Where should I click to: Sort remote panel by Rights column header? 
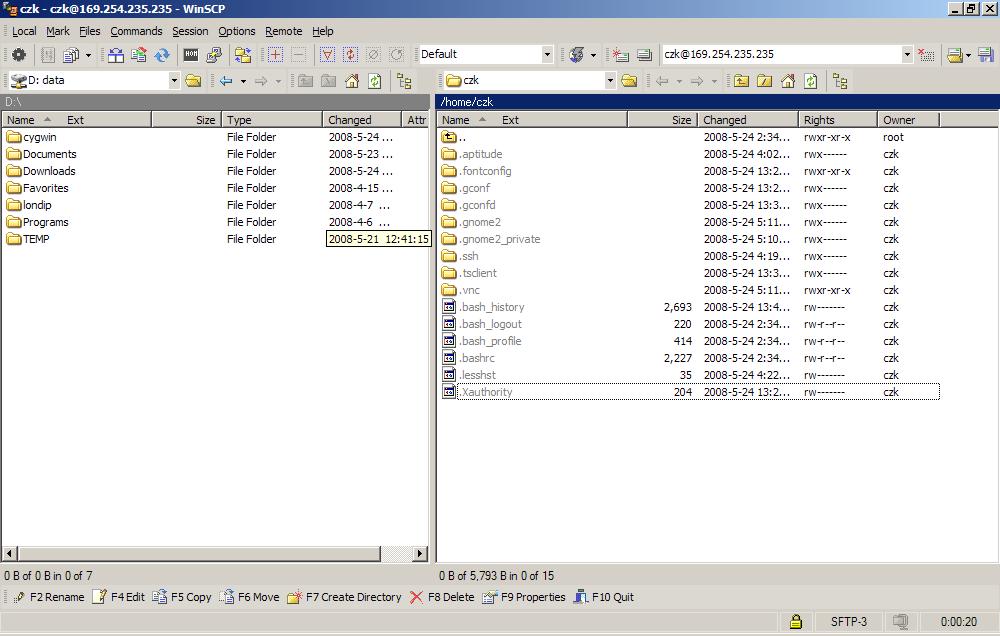coord(837,119)
